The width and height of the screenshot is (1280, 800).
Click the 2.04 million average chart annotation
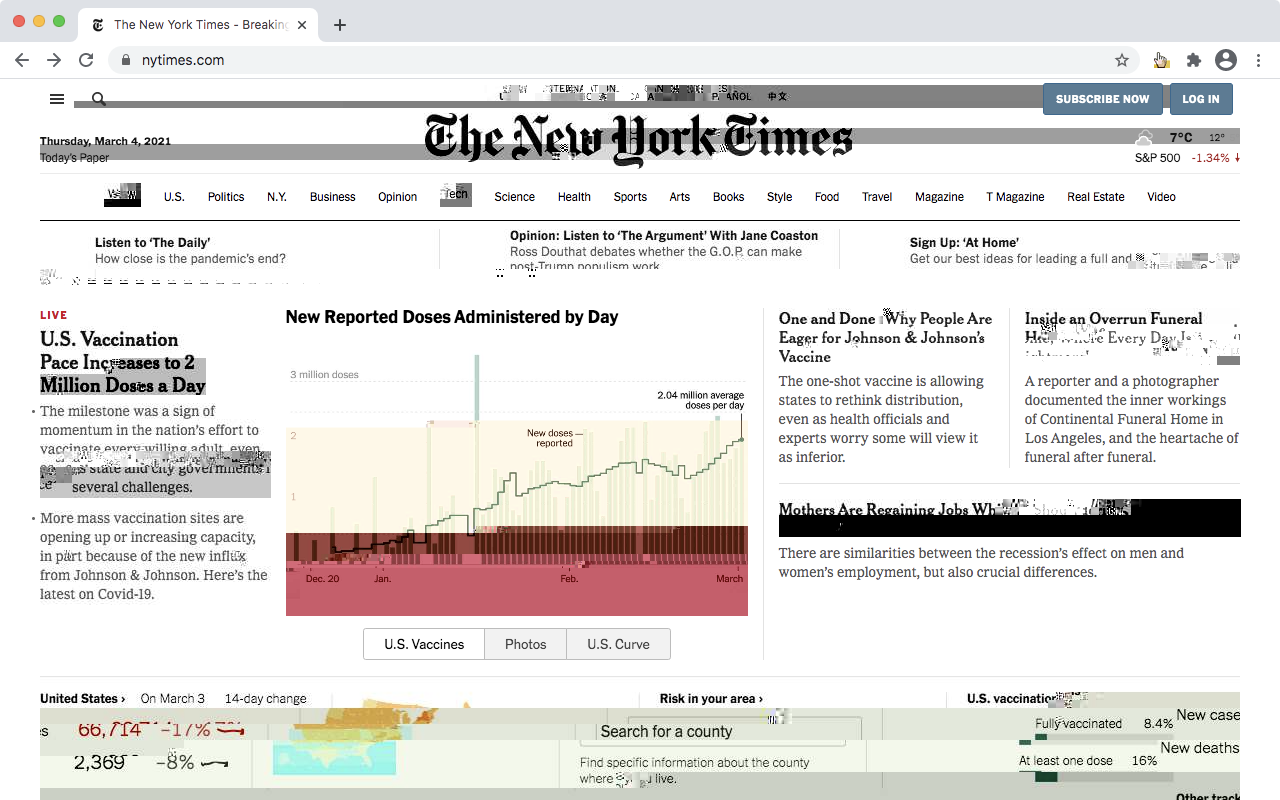701,400
